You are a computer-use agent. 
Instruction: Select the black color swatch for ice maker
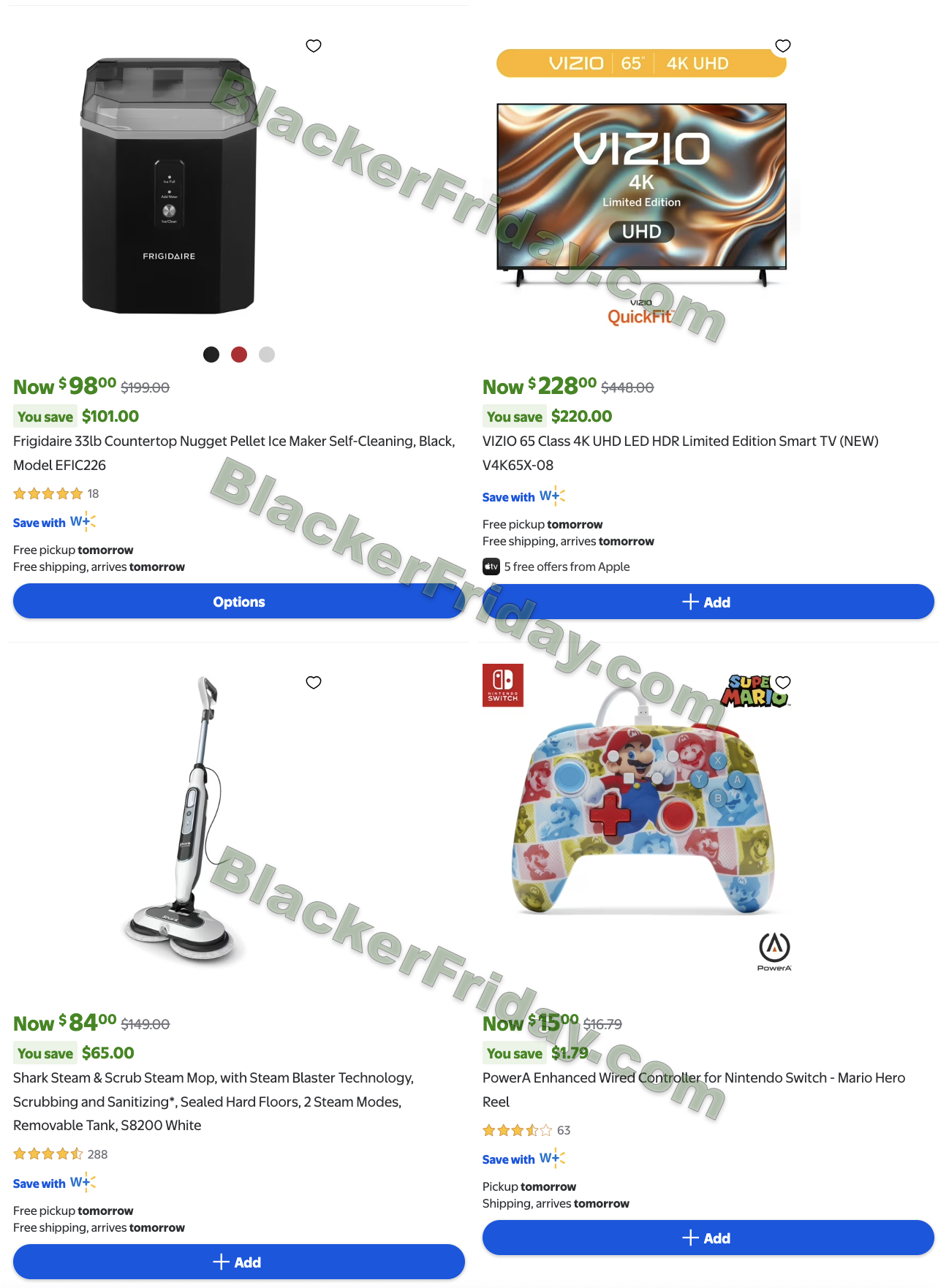pyautogui.click(x=211, y=355)
